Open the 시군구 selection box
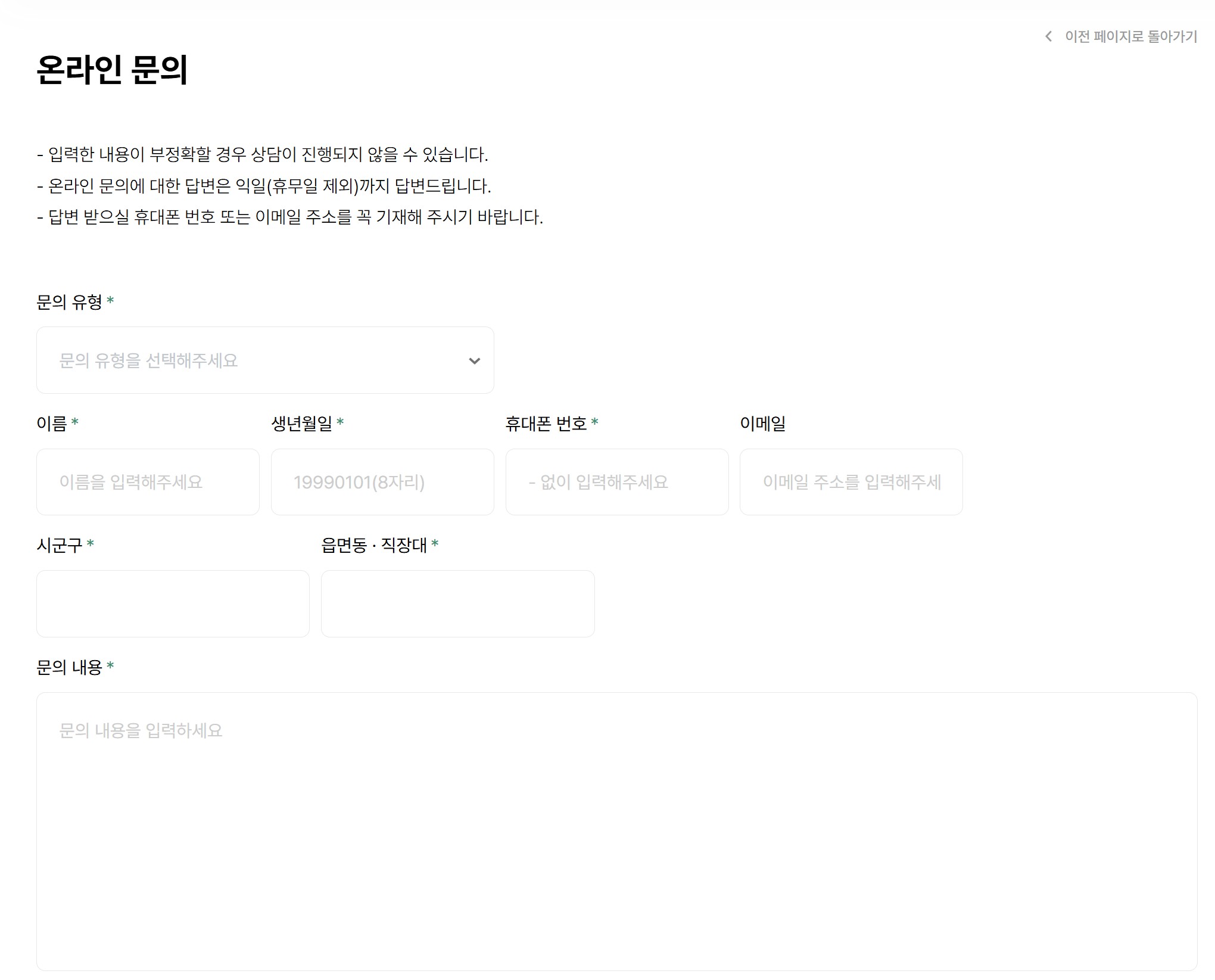This screenshot has width=1215, height=980. [173, 603]
